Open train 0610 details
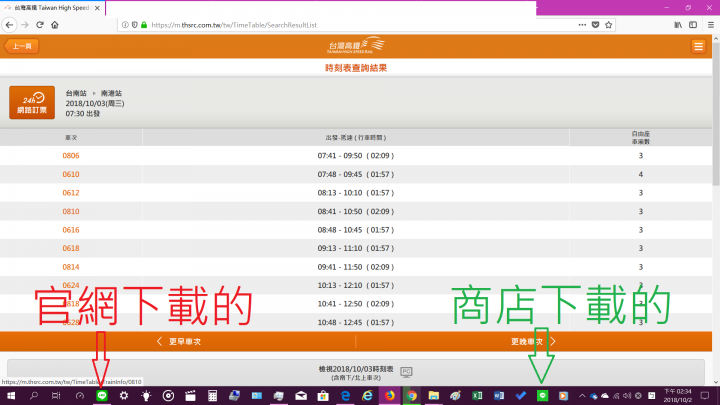720x405 pixels. pyautogui.click(x=71, y=174)
